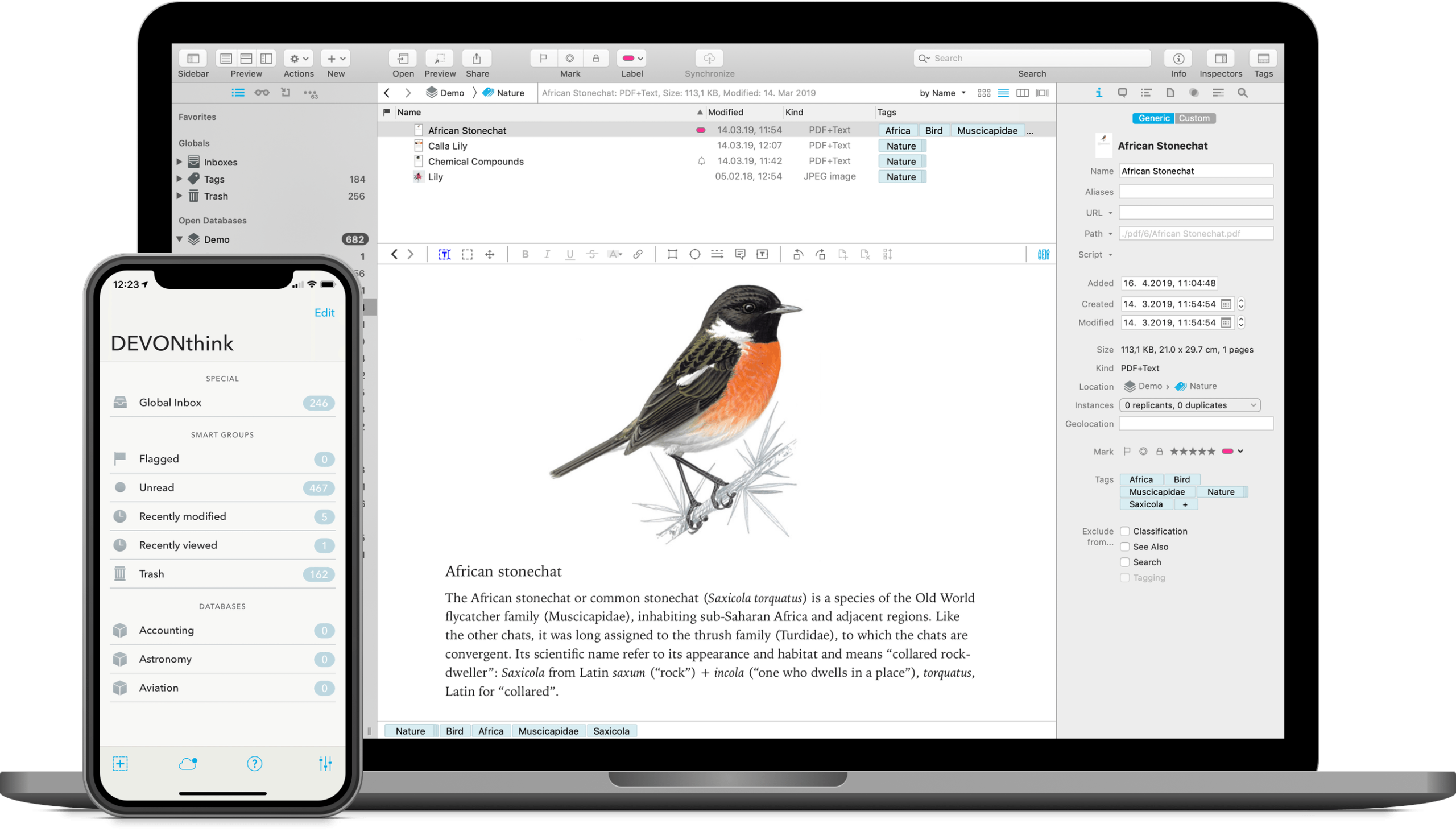Screen dimensions: 1456x832
Task: Toggle the flag icon in inspector Mark row
Action: [x=1127, y=452]
